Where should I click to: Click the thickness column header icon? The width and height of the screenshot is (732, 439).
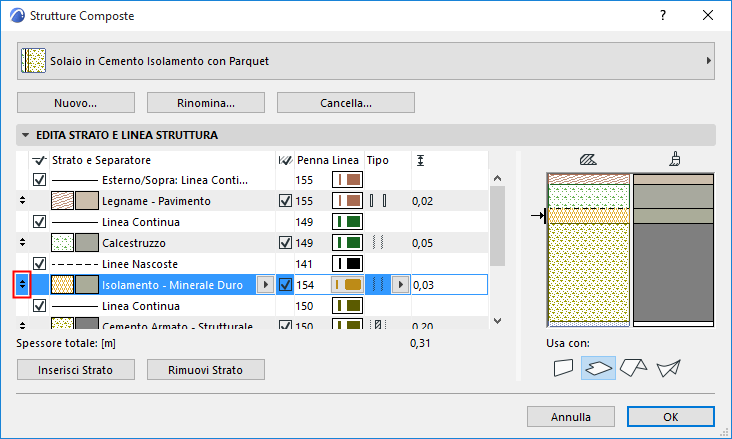point(420,161)
